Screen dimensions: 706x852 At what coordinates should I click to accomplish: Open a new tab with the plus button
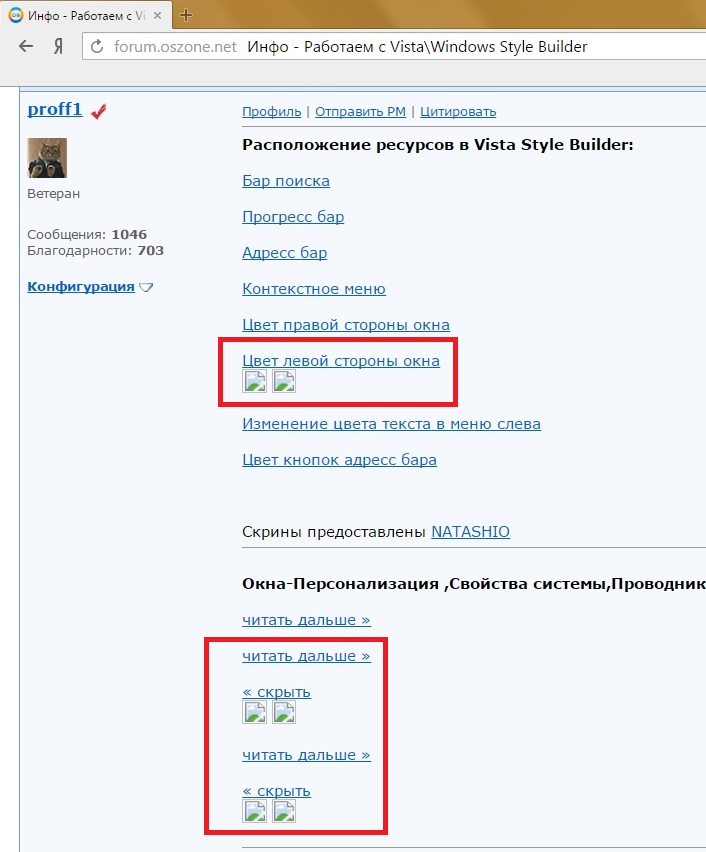click(186, 15)
